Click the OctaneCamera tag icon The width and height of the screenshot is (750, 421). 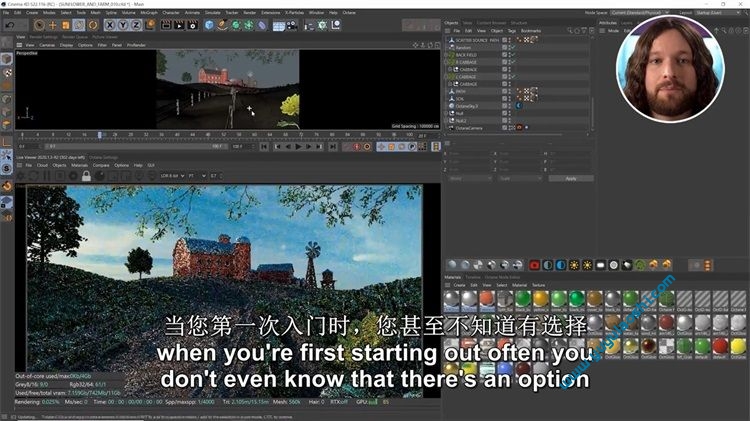pos(520,128)
